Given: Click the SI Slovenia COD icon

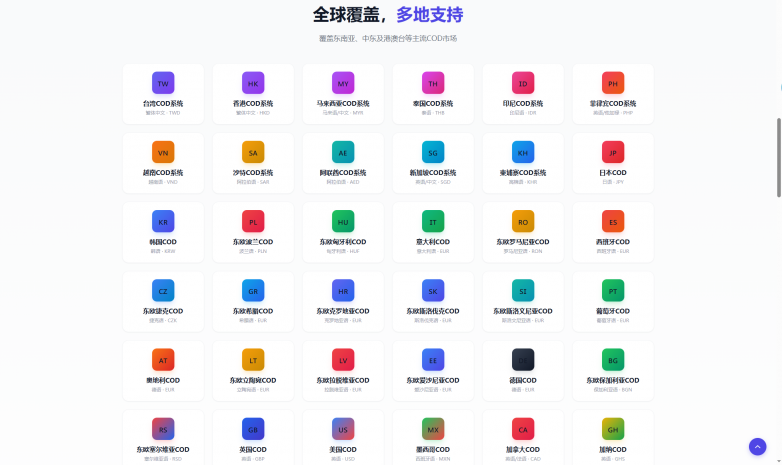Looking at the screenshot, I should pos(523,291).
